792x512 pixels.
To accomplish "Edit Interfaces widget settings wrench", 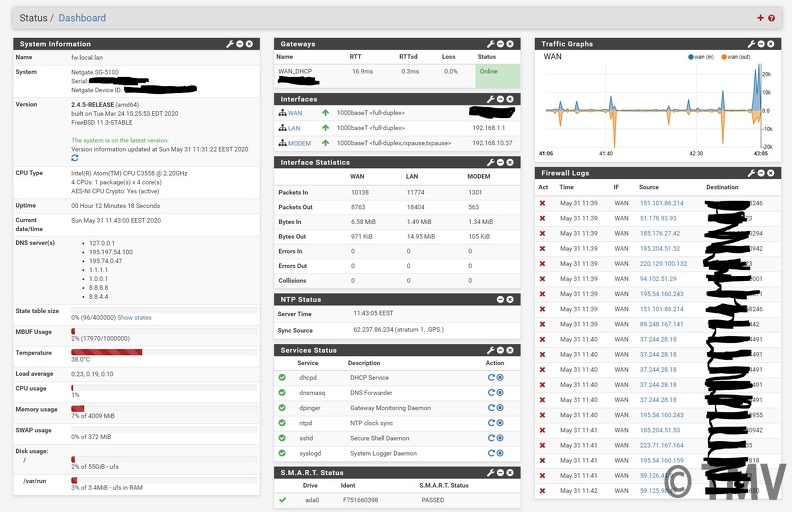I will (x=490, y=99).
